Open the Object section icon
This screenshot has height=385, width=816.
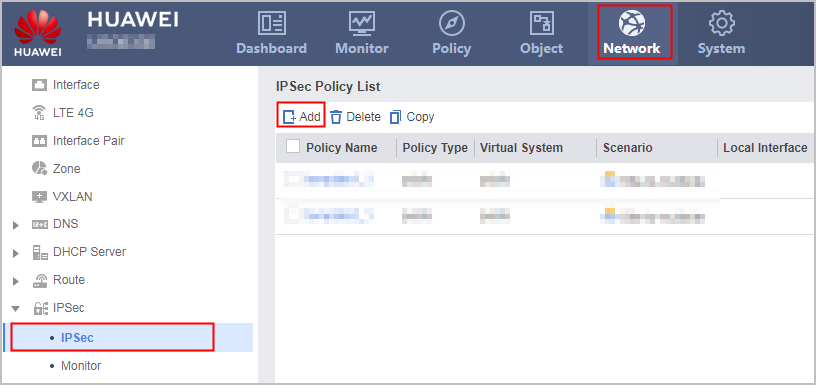541,23
